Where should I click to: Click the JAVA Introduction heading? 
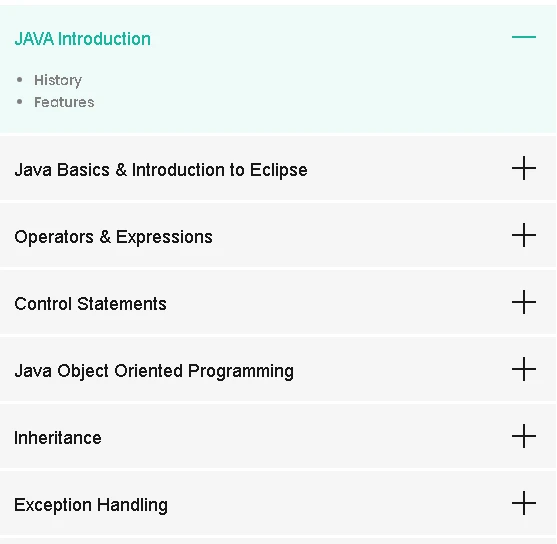tap(82, 39)
